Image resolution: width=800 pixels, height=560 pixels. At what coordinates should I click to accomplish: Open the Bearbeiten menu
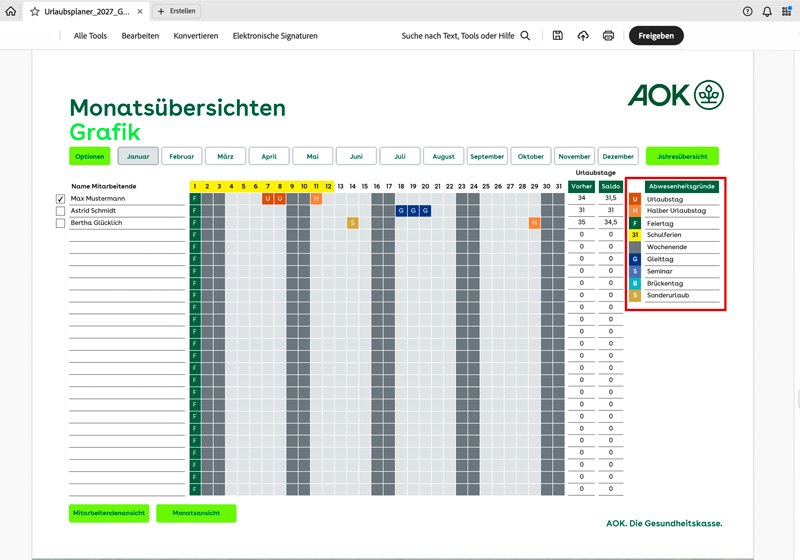pos(140,36)
